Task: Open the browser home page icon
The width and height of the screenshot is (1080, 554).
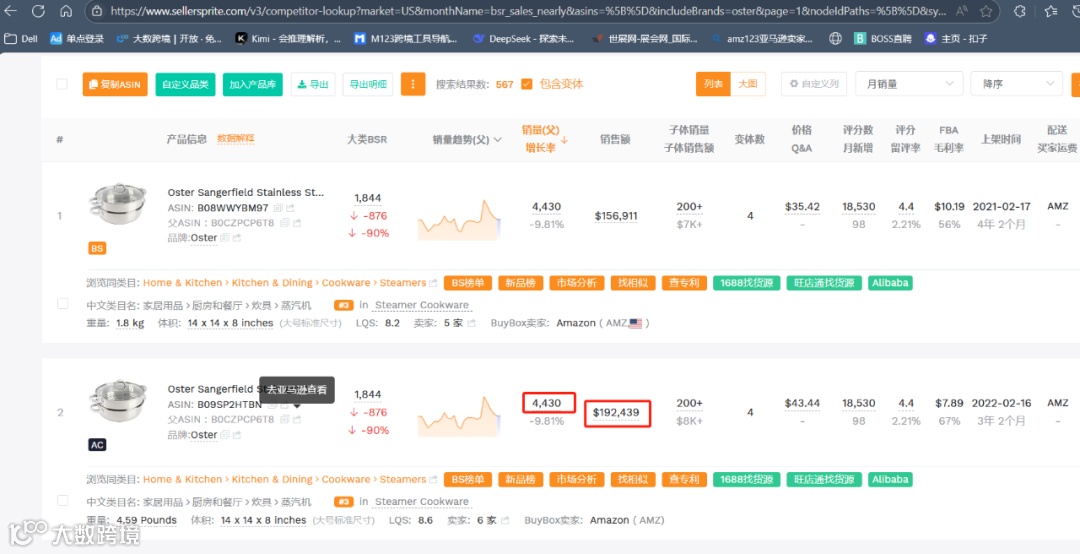Action: coord(66,11)
